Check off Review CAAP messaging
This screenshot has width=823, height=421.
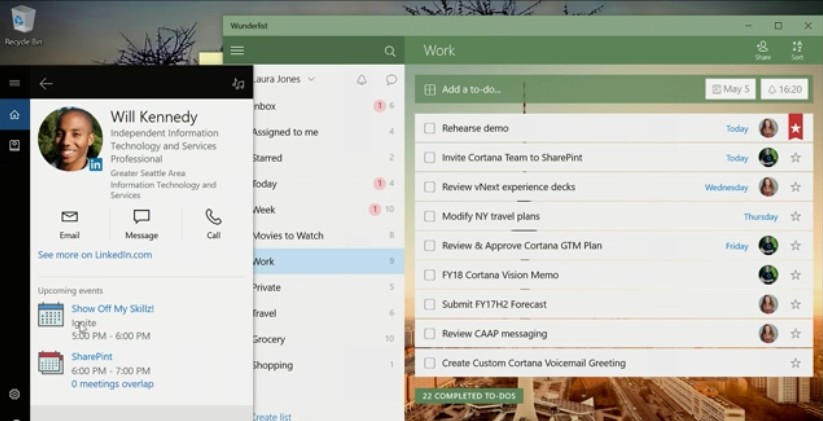pos(429,334)
